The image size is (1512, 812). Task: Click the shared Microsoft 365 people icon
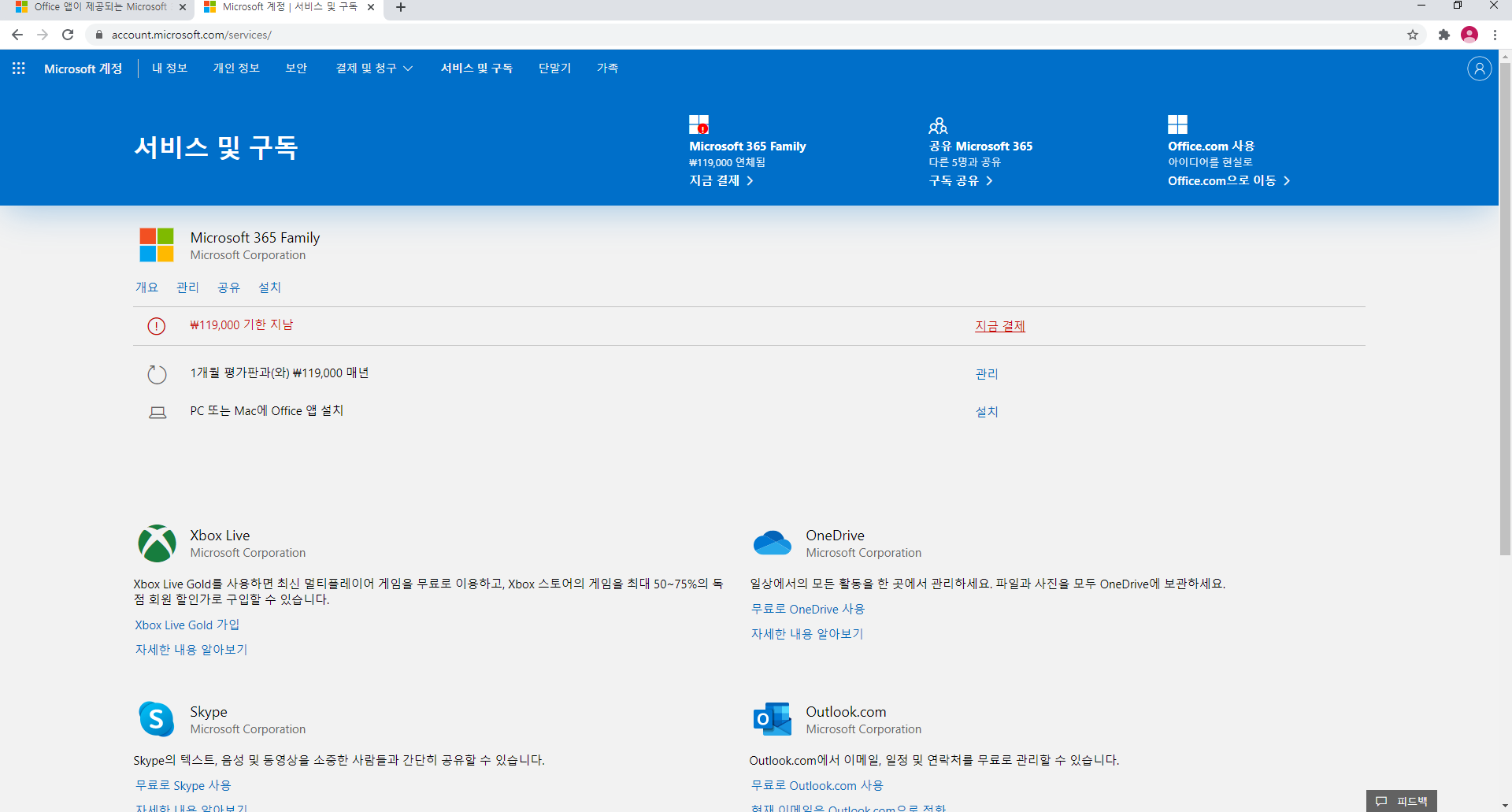(x=938, y=125)
